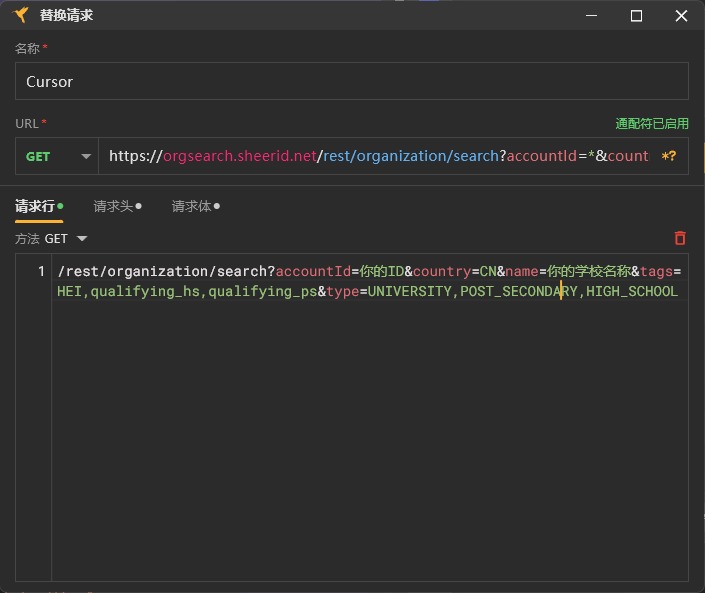Screen dimensions: 705x593
Task: Maximize the 替换请求 window
Action: 636,16
